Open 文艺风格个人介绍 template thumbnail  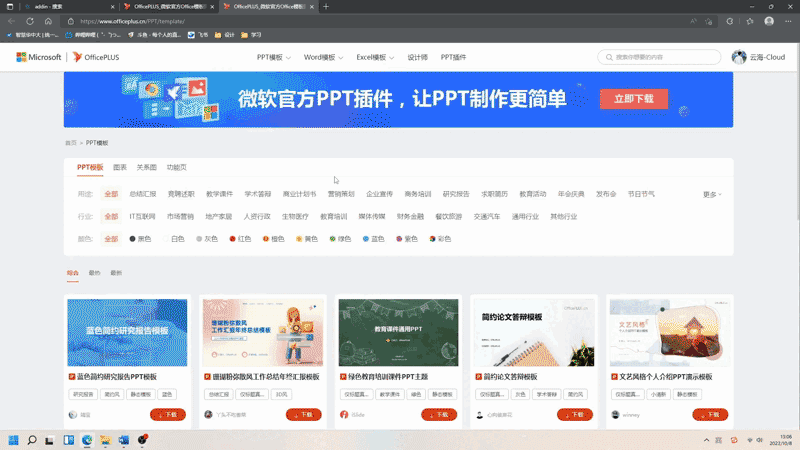[x=670, y=333]
